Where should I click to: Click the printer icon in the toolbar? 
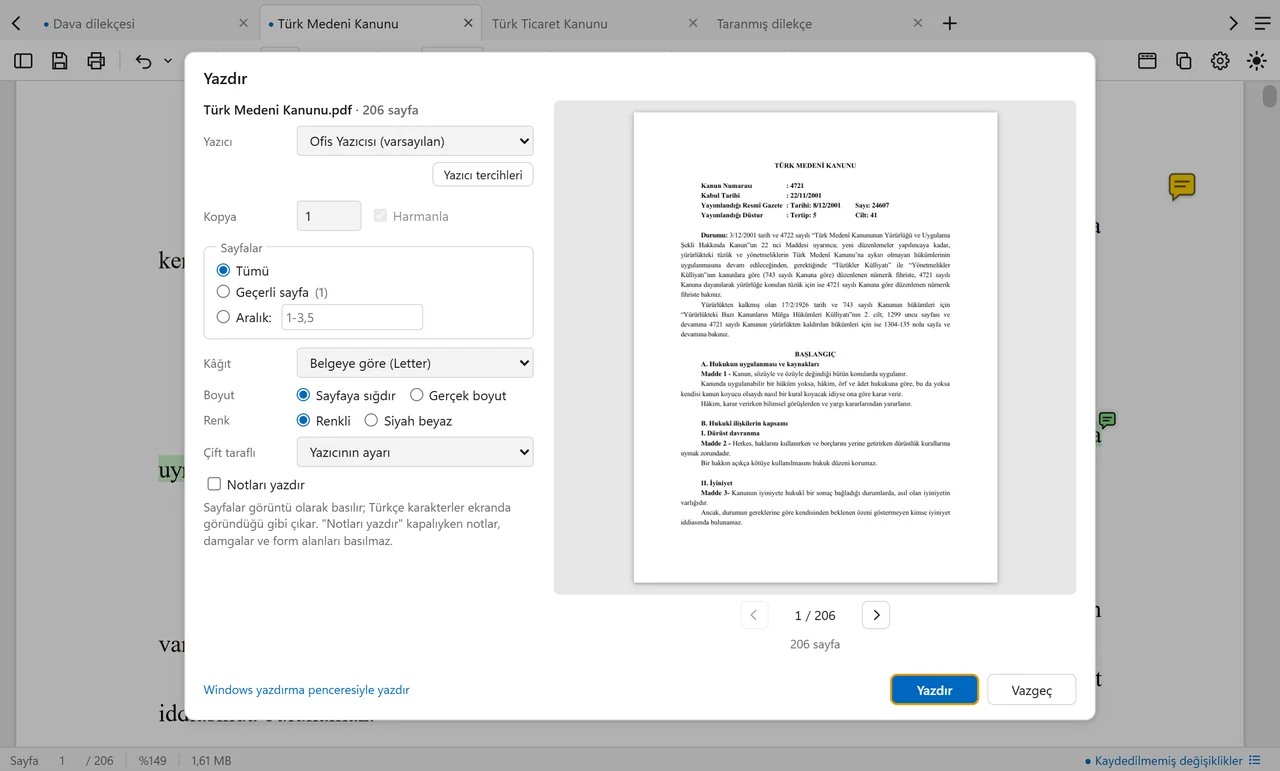(96, 61)
